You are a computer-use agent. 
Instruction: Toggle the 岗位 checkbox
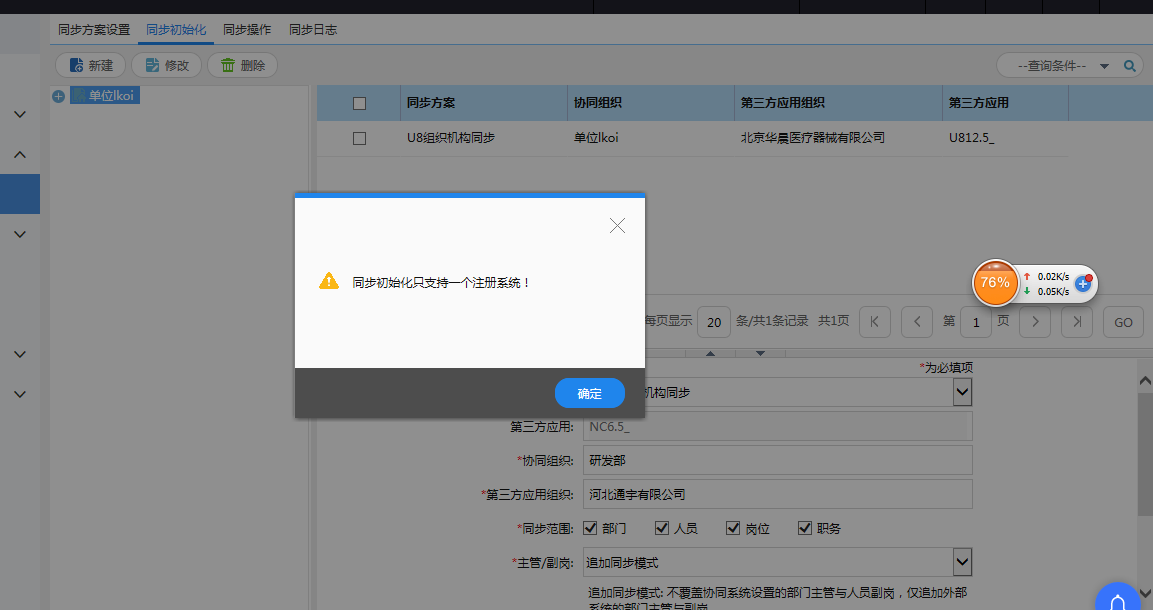[733, 528]
